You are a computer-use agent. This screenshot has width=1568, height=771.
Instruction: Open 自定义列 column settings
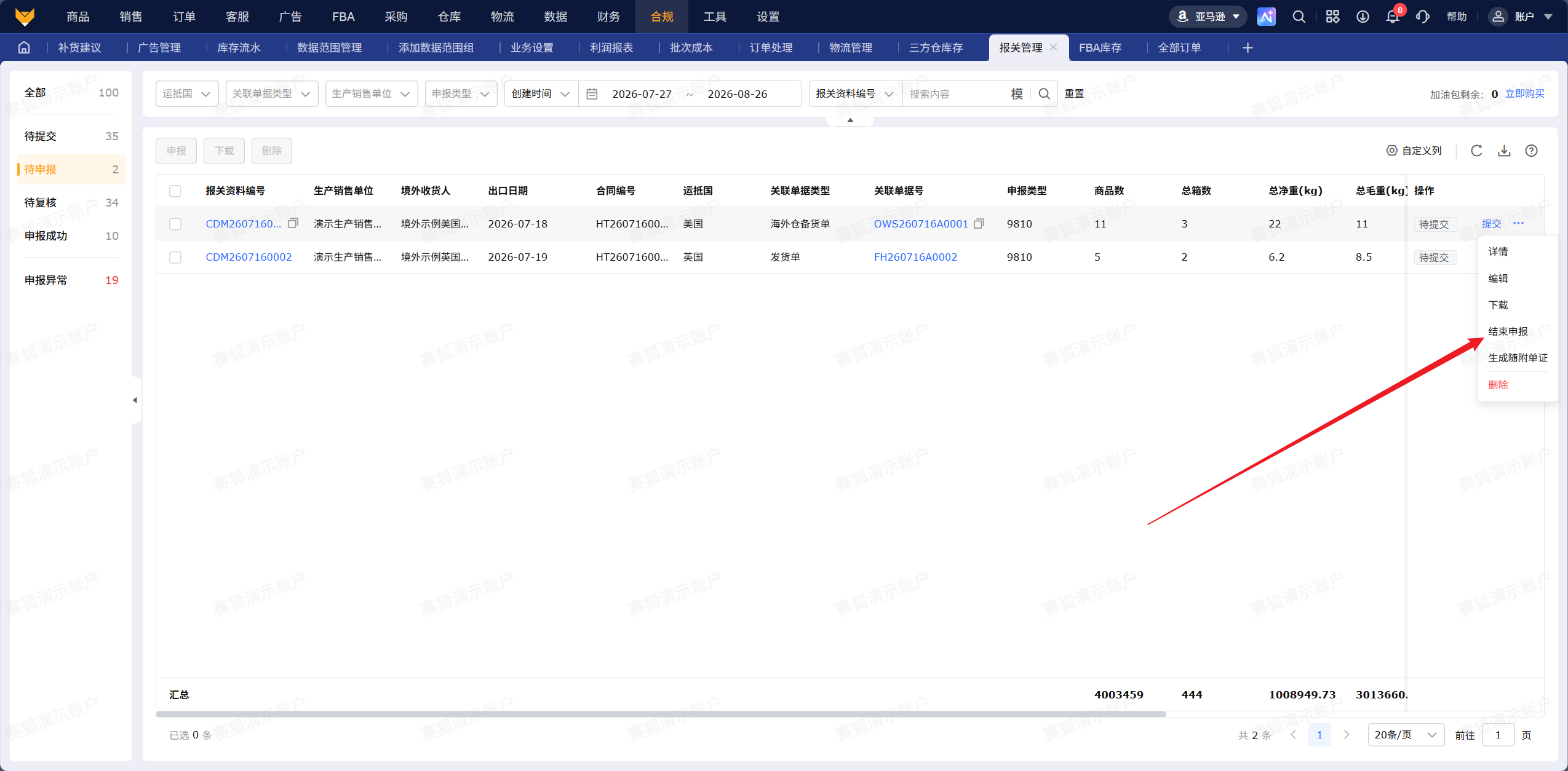coord(1414,151)
